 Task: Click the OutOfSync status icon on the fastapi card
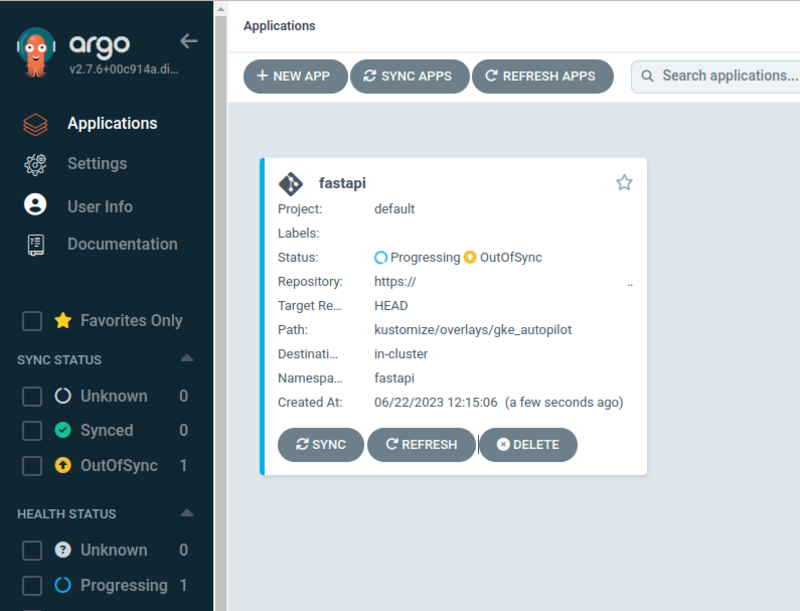(469, 257)
